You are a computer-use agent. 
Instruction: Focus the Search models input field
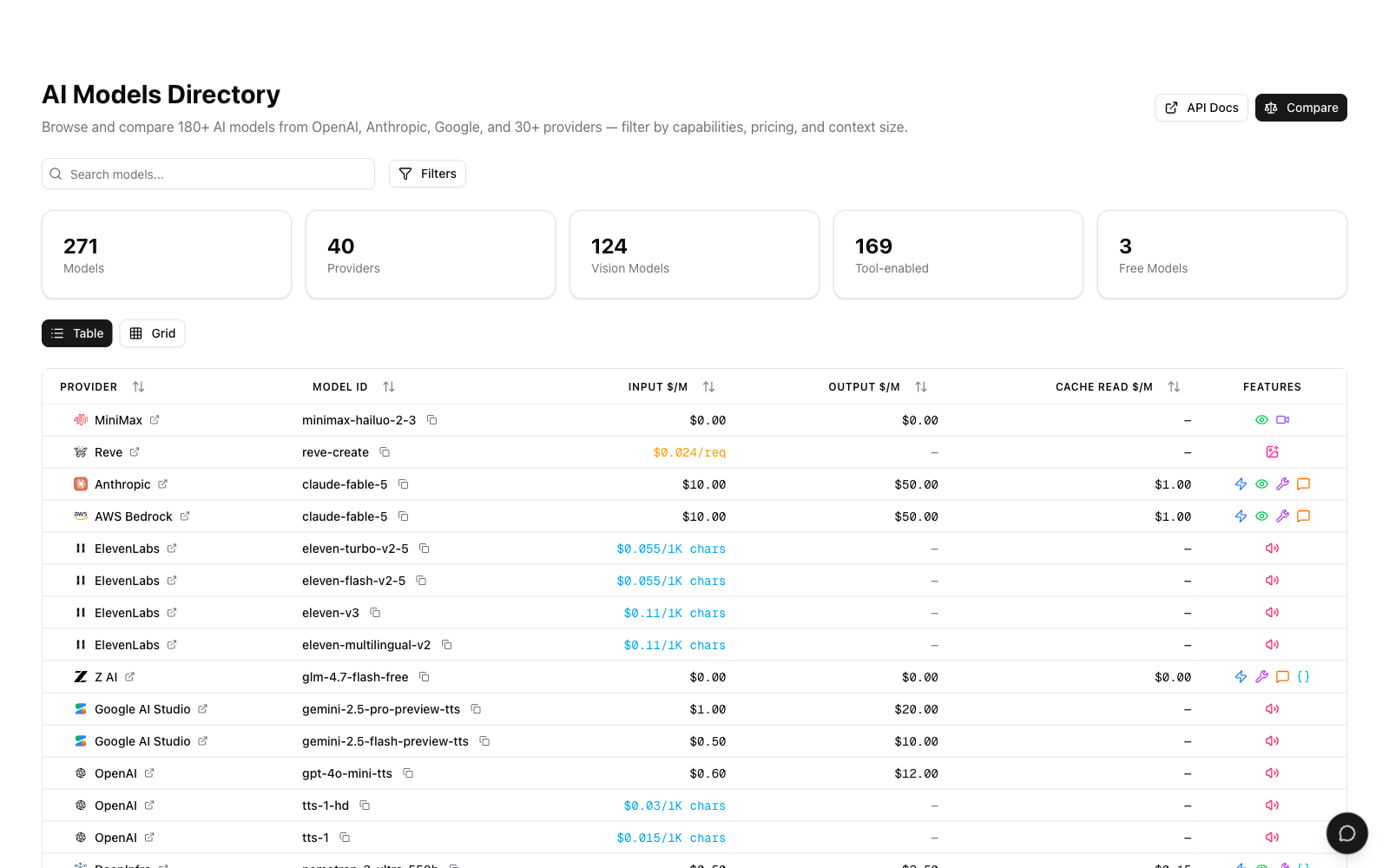(x=208, y=174)
